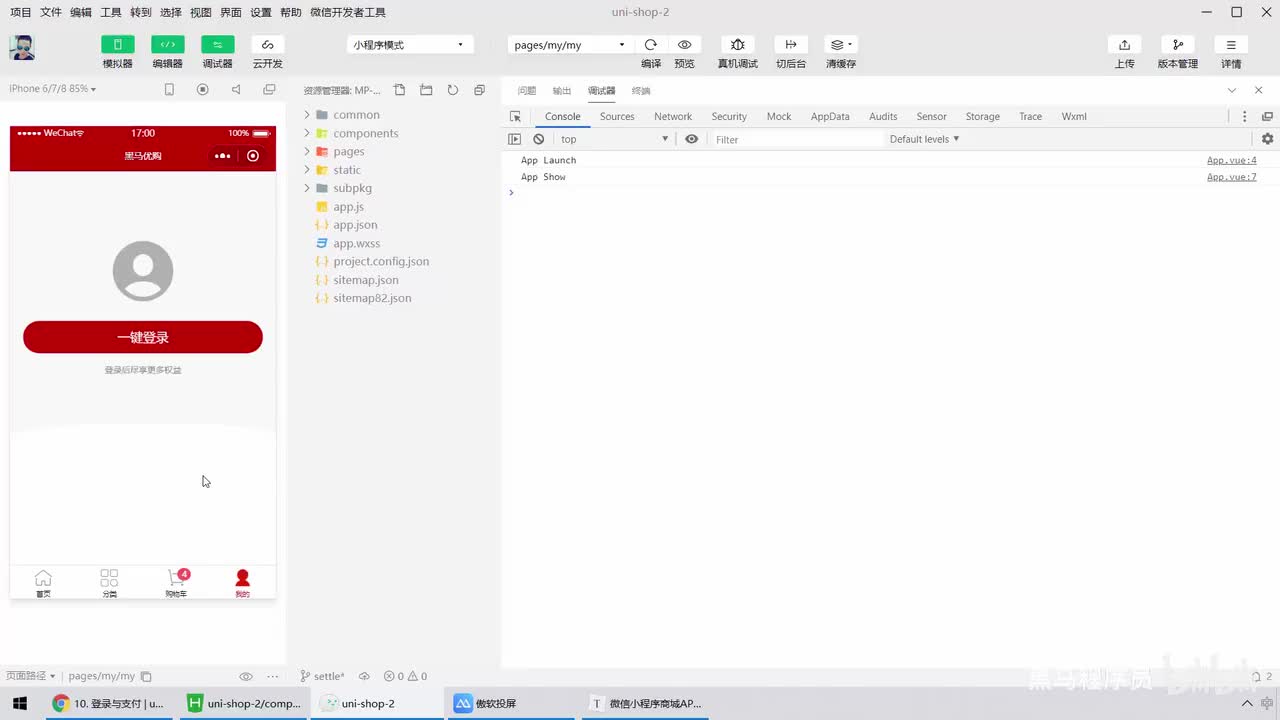Switch to the 问题 problems tab

(527, 91)
